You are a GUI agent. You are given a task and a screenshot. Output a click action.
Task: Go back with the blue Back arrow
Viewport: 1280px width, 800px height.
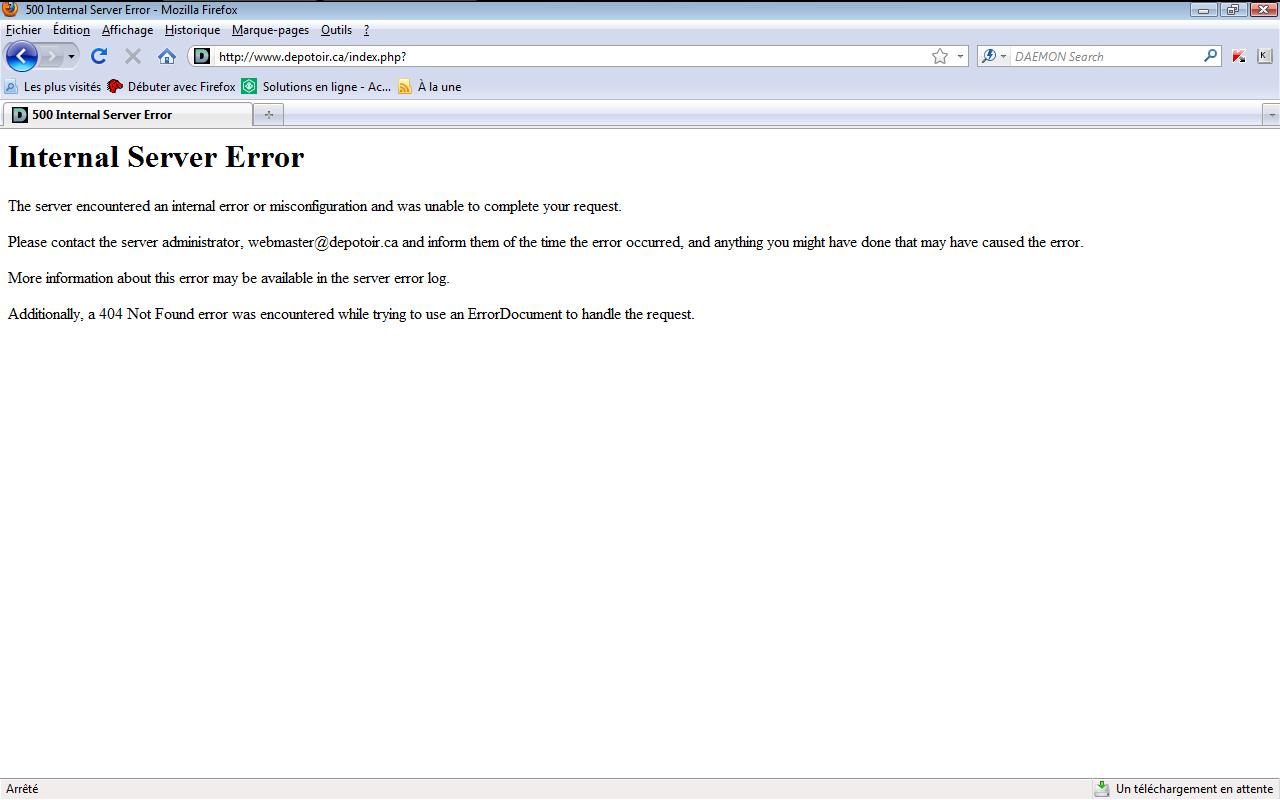(x=21, y=56)
